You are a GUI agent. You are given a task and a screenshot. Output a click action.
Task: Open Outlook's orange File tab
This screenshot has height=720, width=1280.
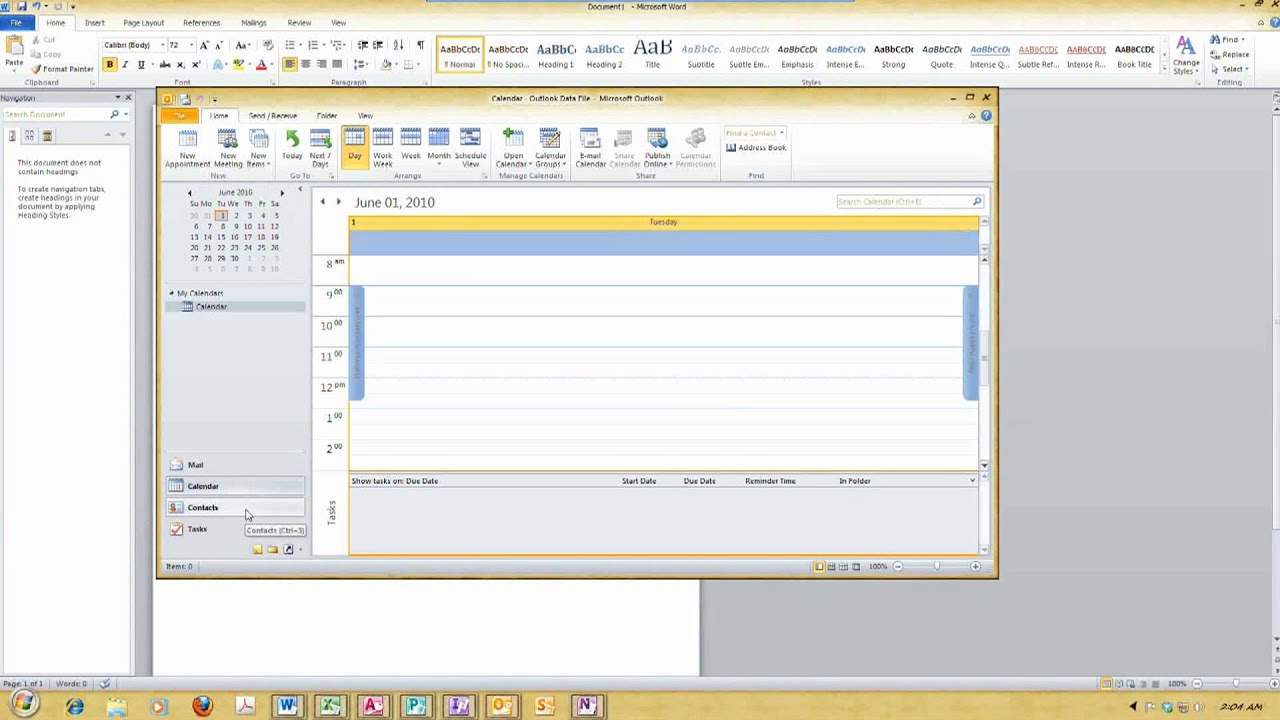[x=181, y=116]
